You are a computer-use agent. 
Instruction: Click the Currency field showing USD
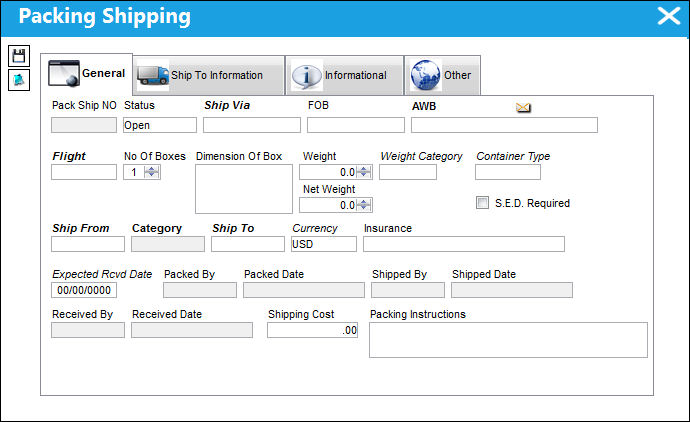(x=324, y=244)
